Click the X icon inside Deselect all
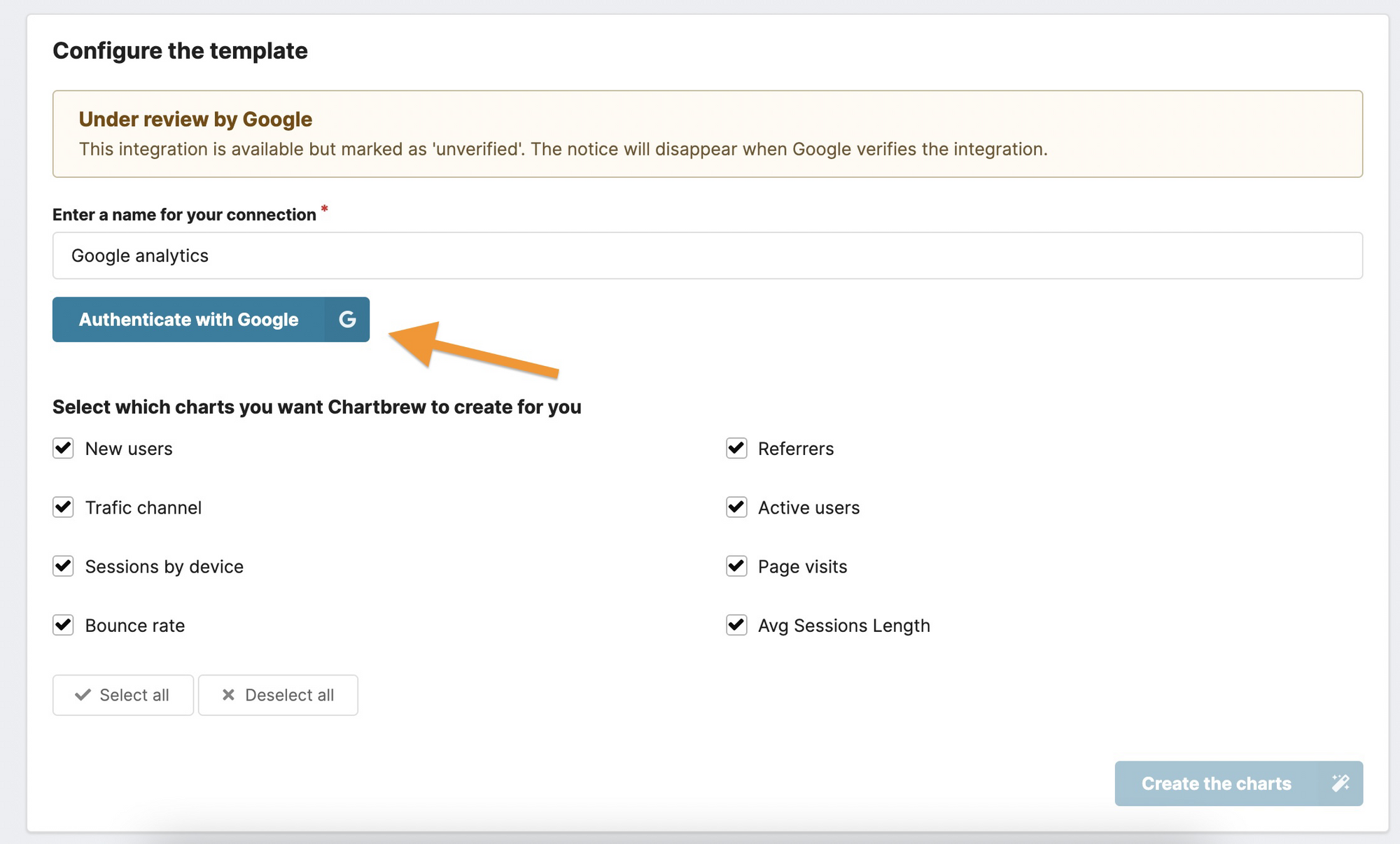Screen dimensions: 1400x844 [x=227, y=695]
